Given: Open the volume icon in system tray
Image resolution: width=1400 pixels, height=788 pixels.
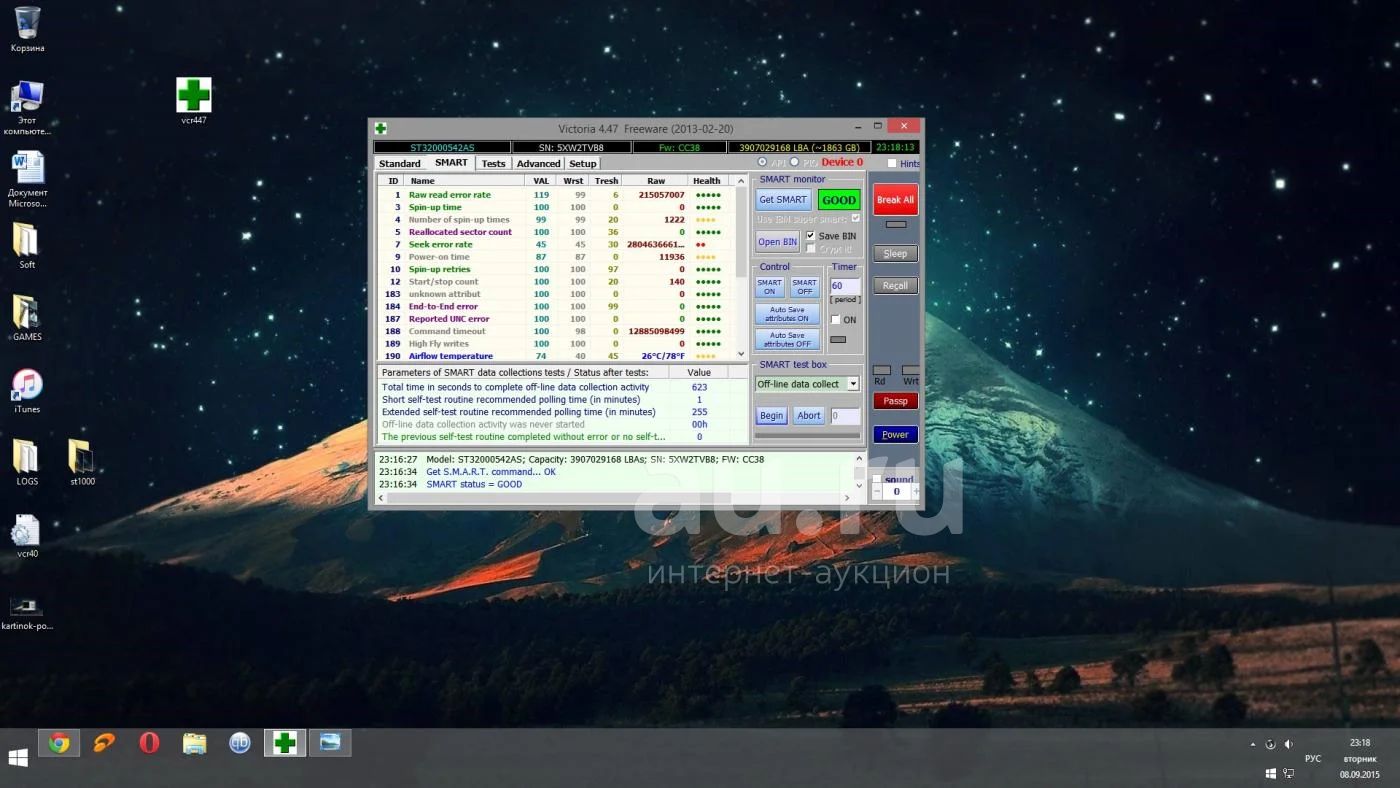Looking at the screenshot, I should [x=1288, y=744].
